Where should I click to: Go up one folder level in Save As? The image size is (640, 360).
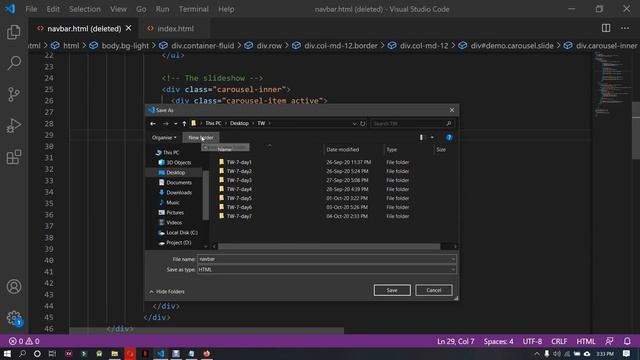[x=184, y=123]
